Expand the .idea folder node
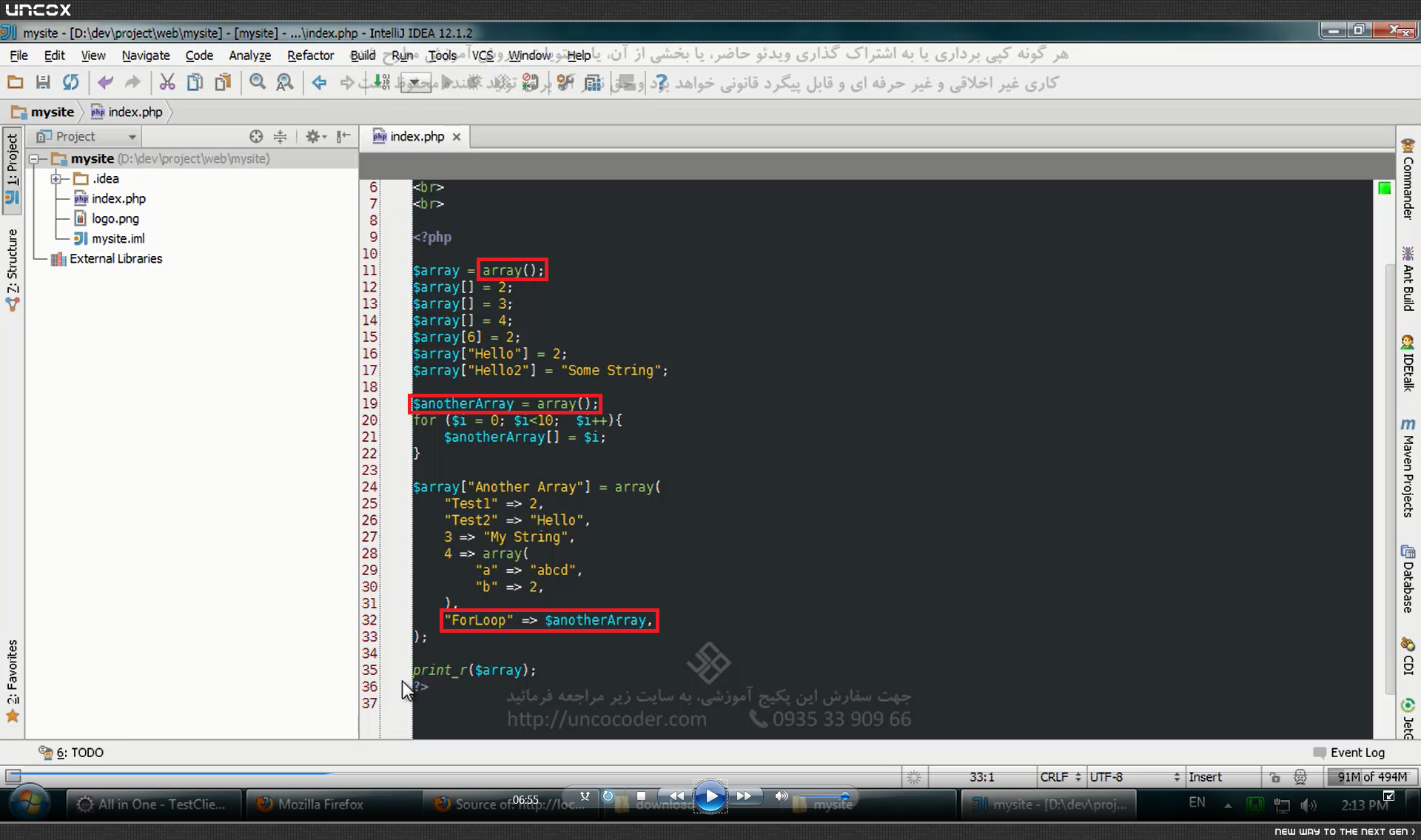Image resolution: width=1421 pixels, height=840 pixels. (56, 179)
